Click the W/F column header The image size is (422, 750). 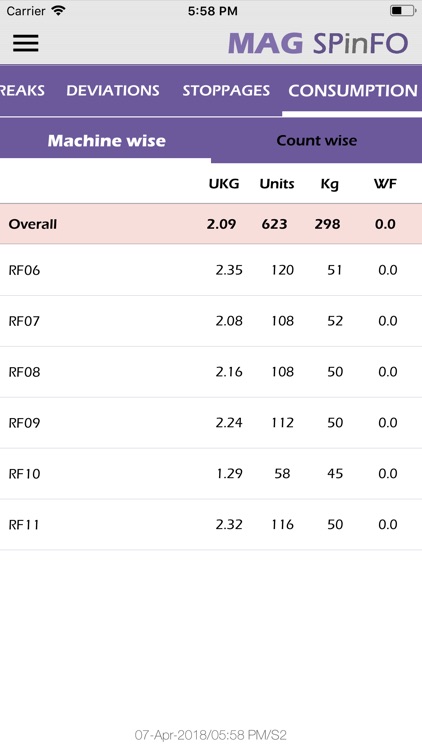[386, 184]
